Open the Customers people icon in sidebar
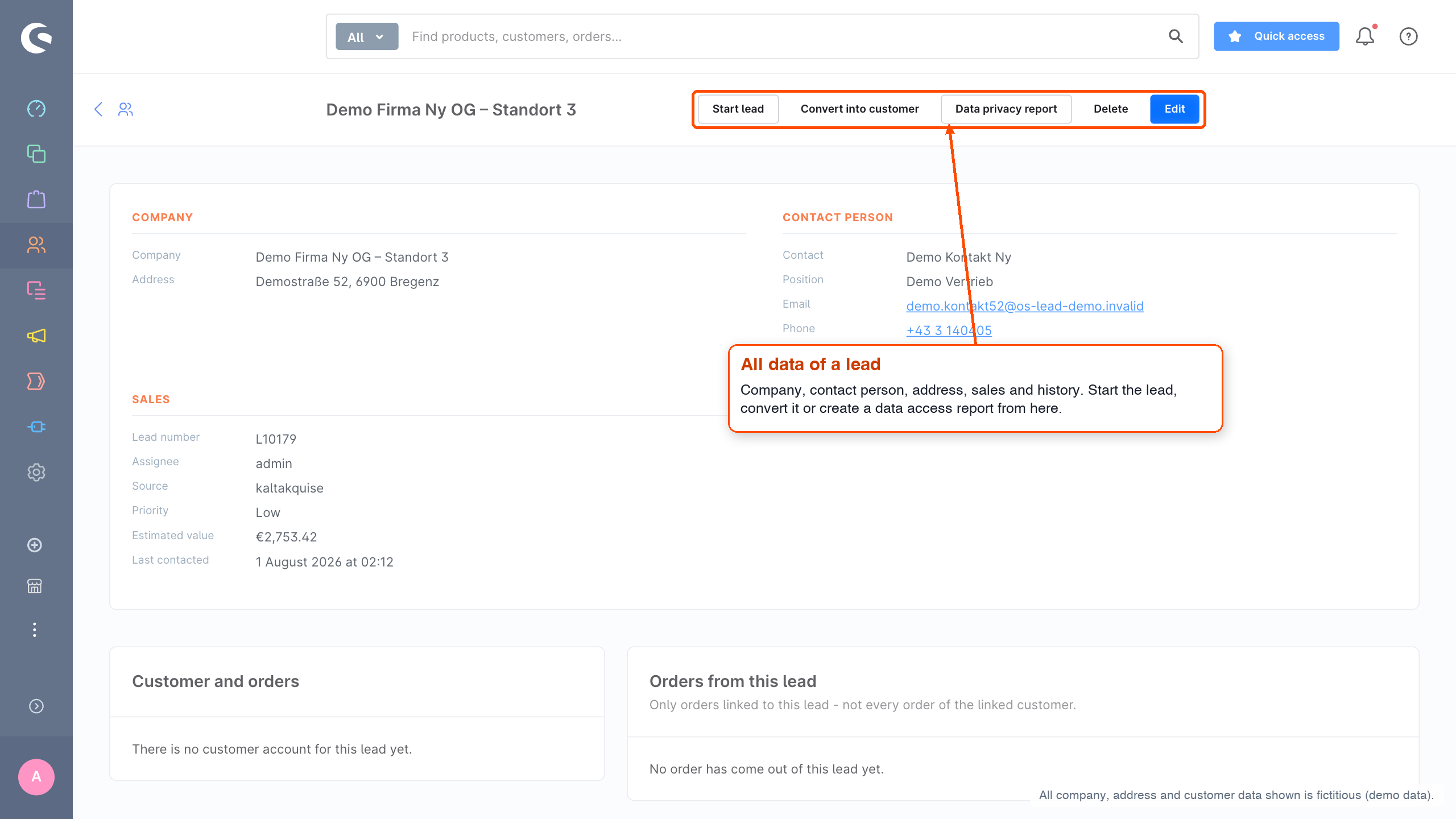 coord(36,245)
